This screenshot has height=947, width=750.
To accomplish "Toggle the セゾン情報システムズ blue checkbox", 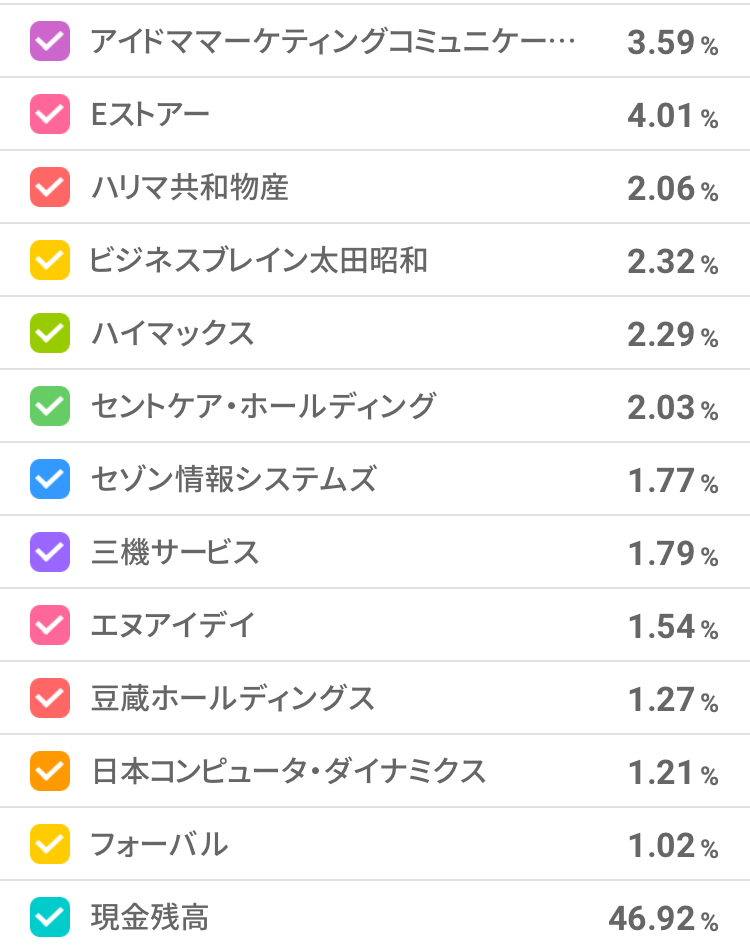I will (x=50, y=479).
